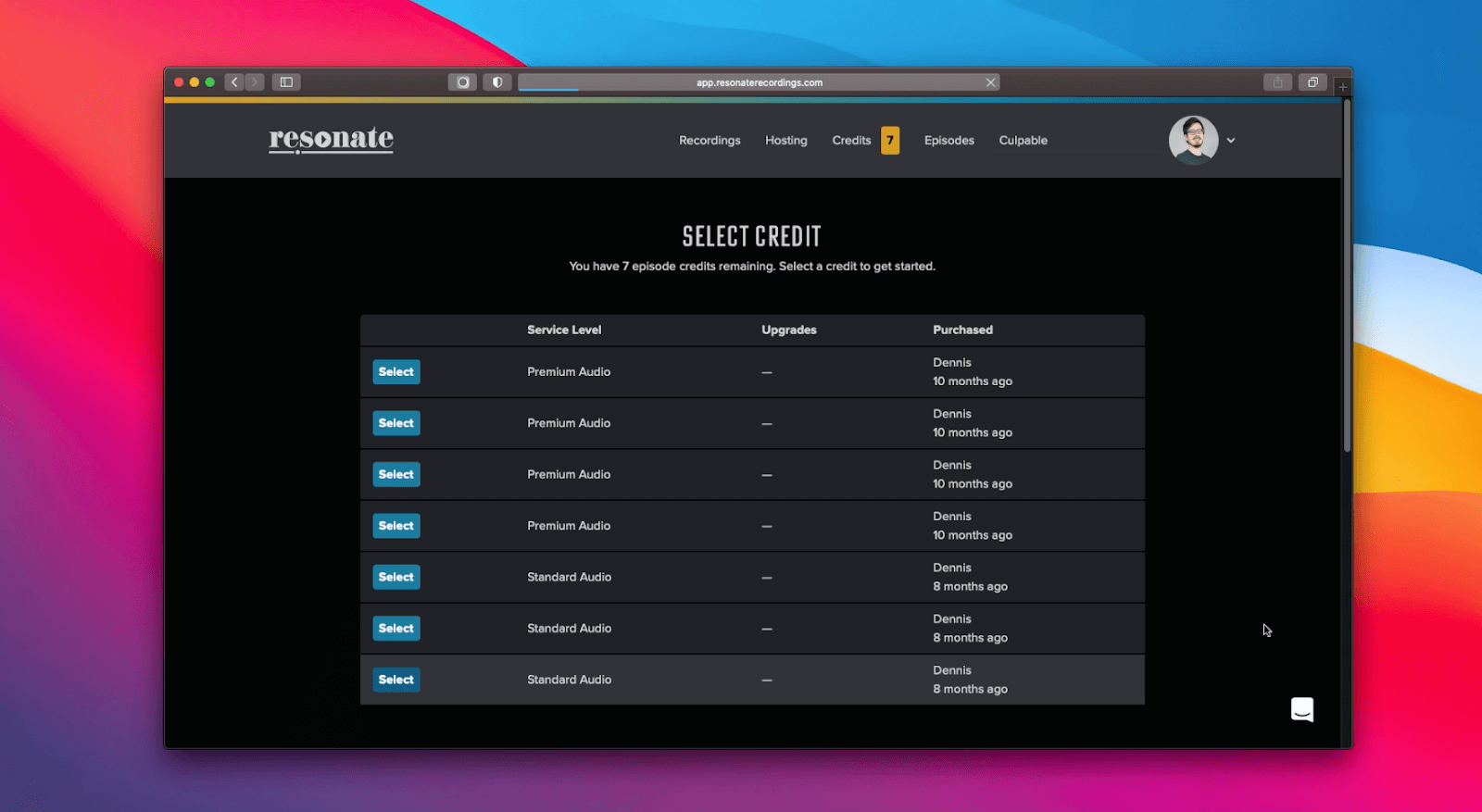Go forward with Safari forward arrow
The height and width of the screenshot is (812, 1482).
(x=255, y=82)
